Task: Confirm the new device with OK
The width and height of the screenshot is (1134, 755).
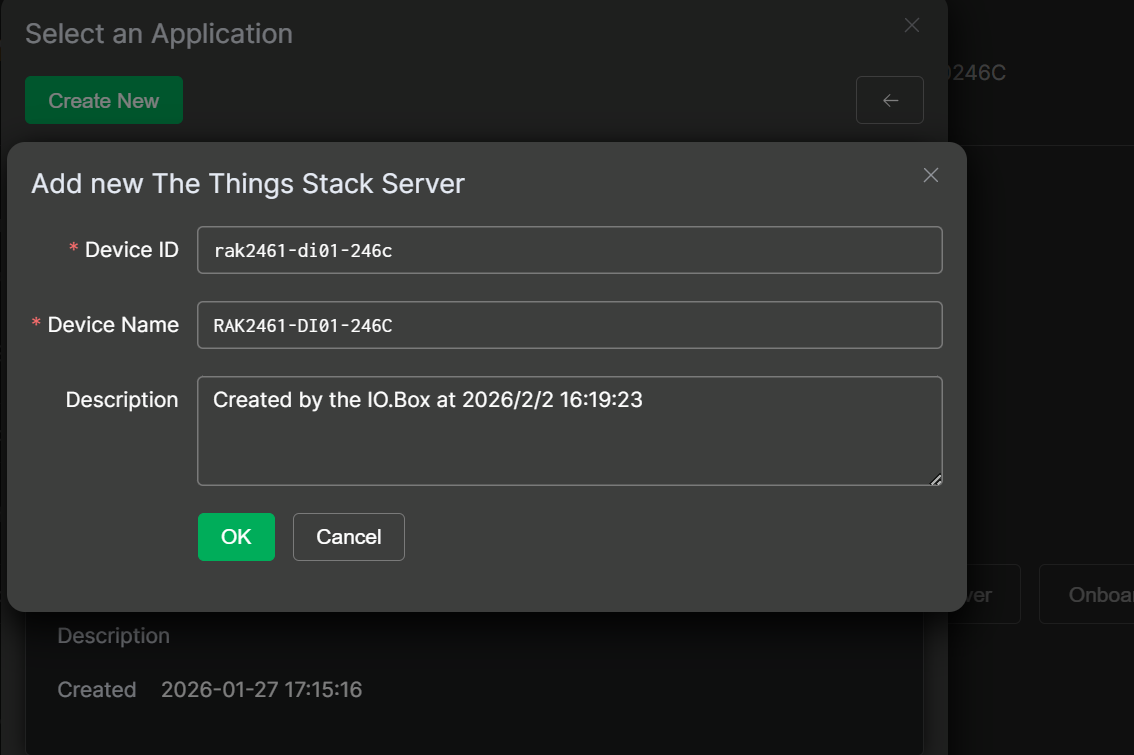Action: point(236,537)
